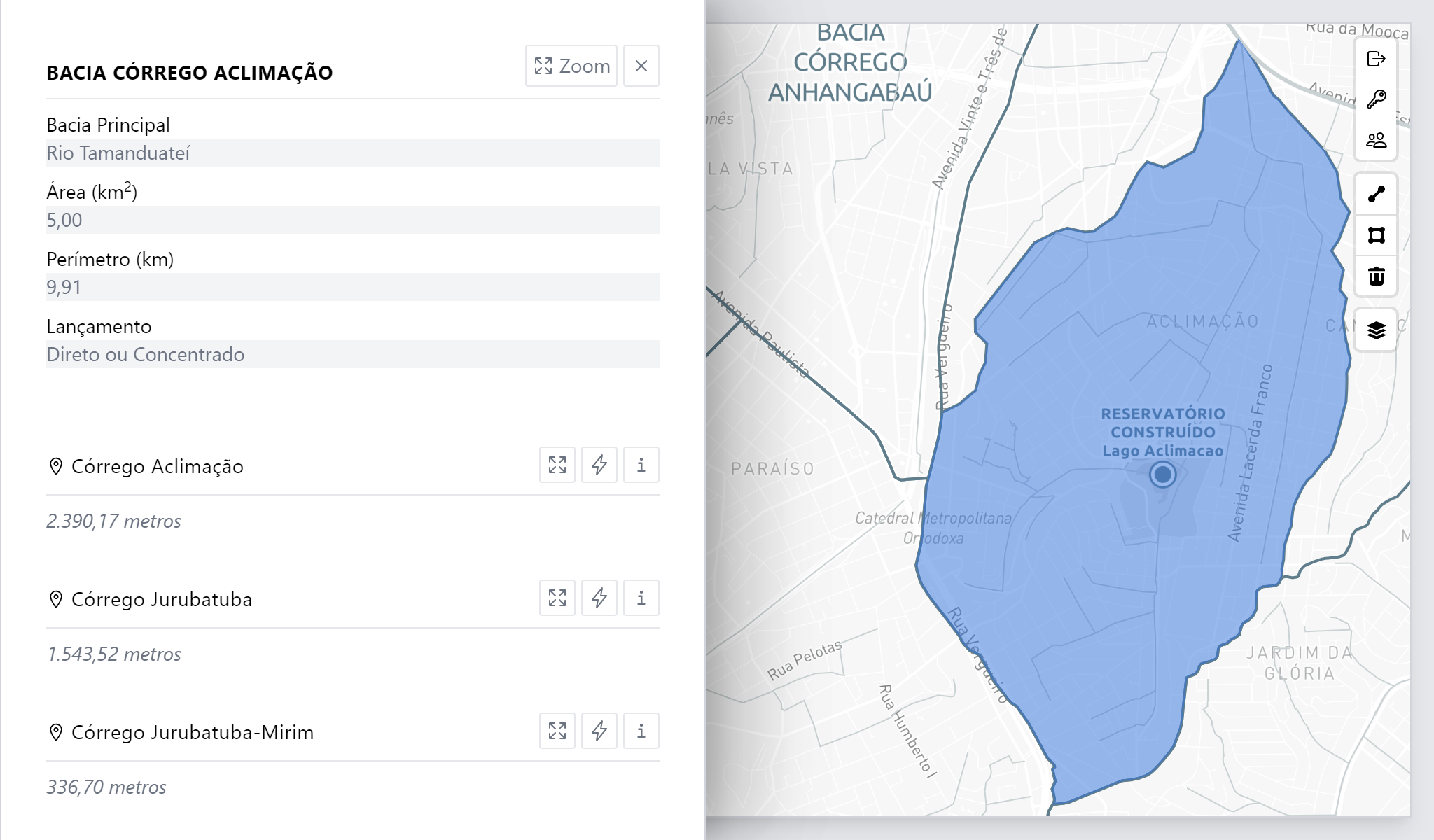This screenshot has width=1434, height=840.
Task: Open info for Córrego Jurubatuba
Action: (641, 598)
